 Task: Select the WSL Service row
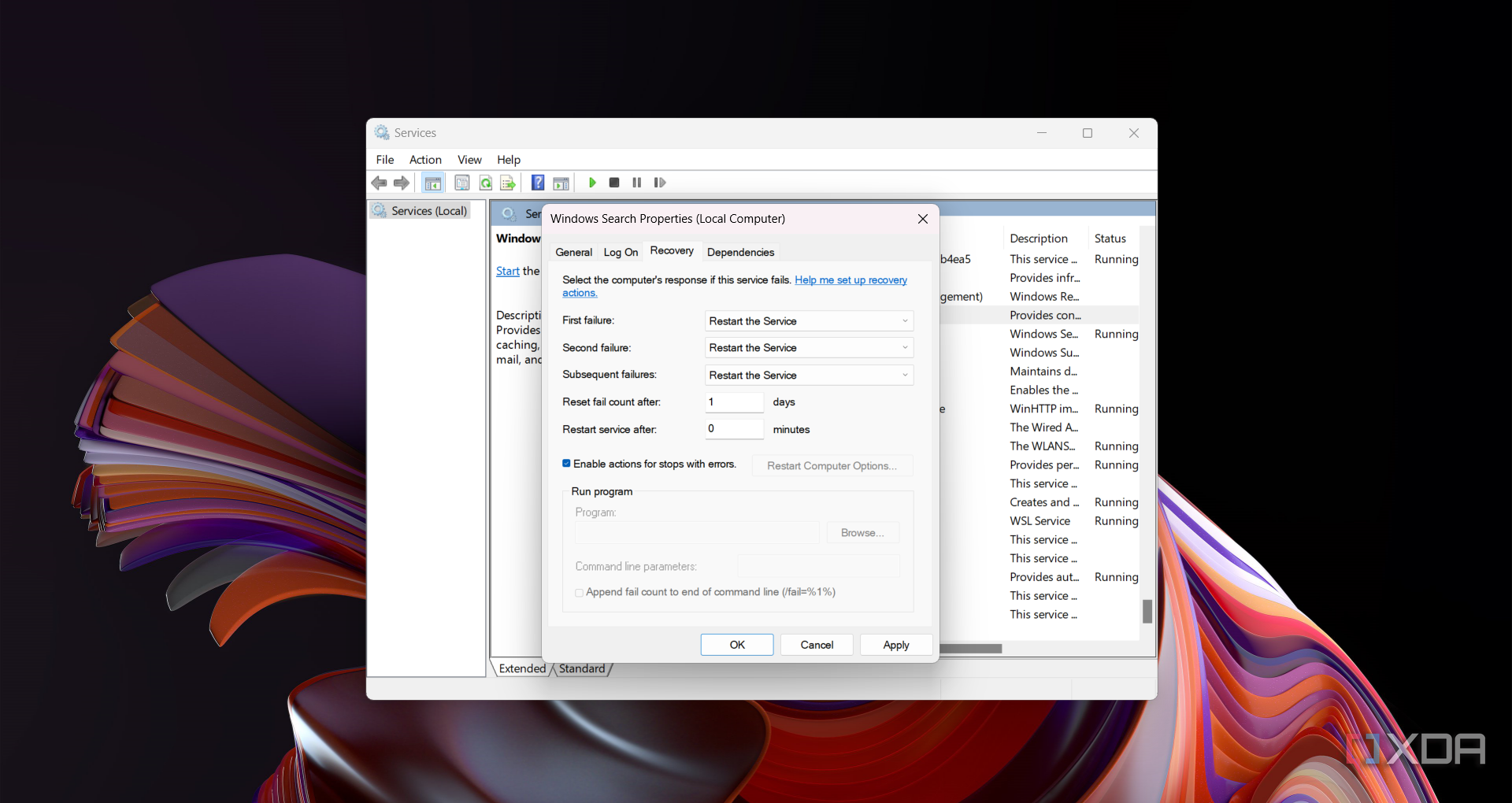pyautogui.click(x=1039, y=521)
